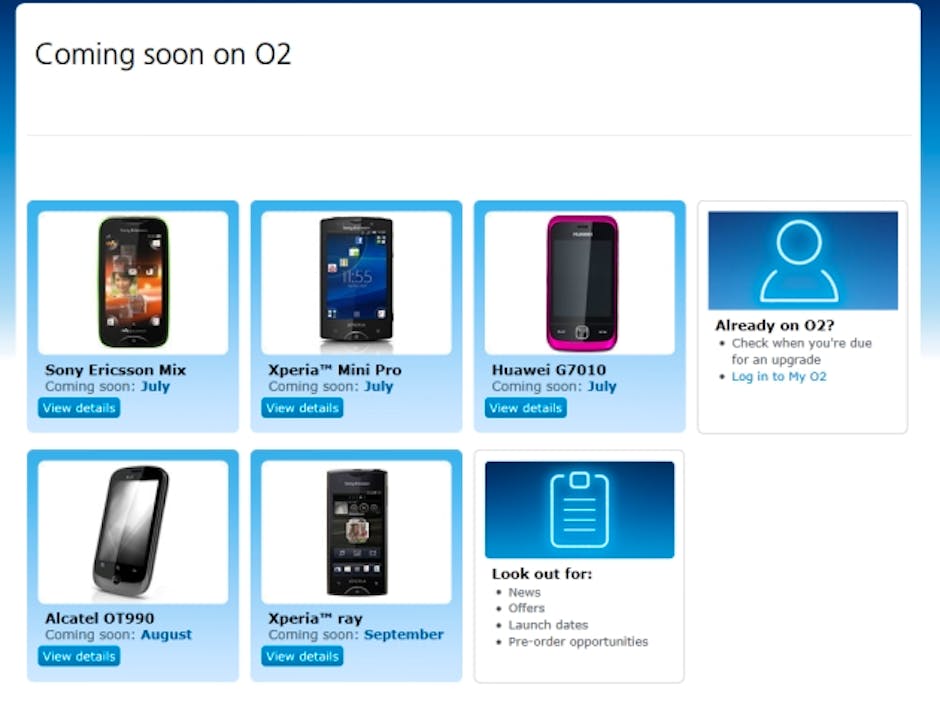Open Alcatel OT990 phone image
Screen dimensions: 940x709
[x=131, y=532]
